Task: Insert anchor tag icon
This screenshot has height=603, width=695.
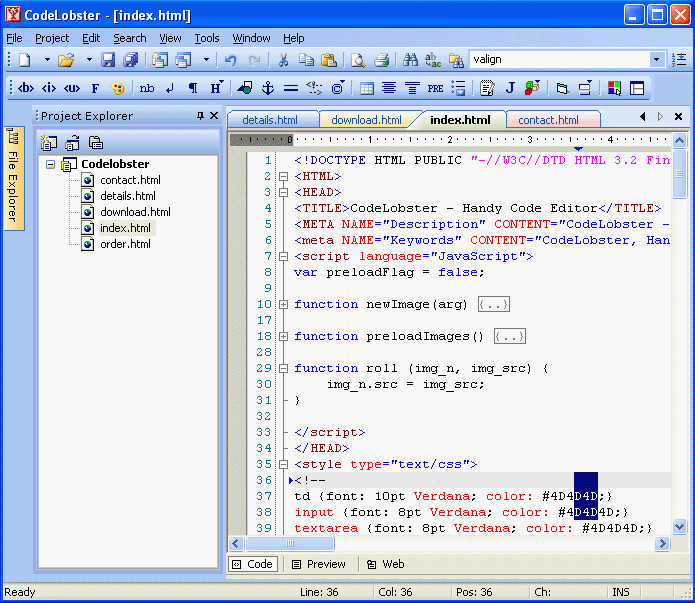Action: 268,88
